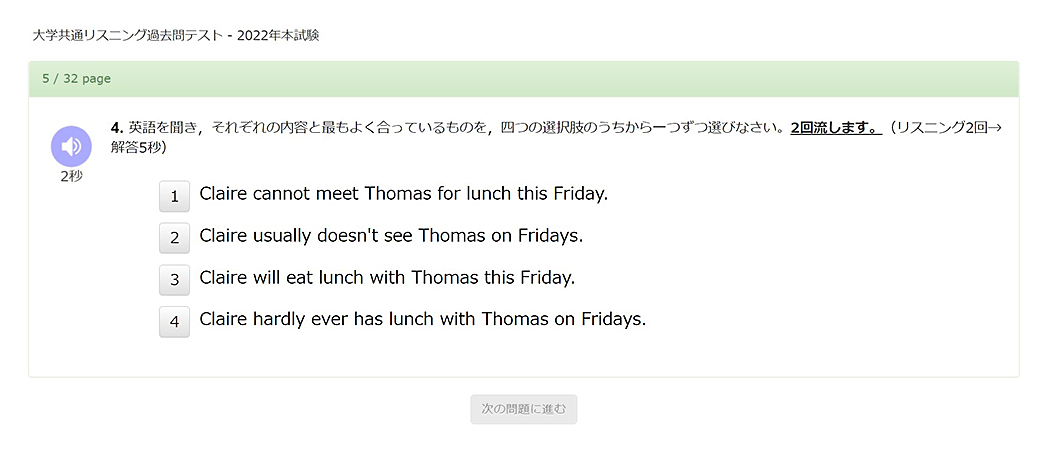Image resolution: width=1050 pixels, height=453 pixels.
Task: Click the bold question number 4.
Action: (x=119, y=128)
